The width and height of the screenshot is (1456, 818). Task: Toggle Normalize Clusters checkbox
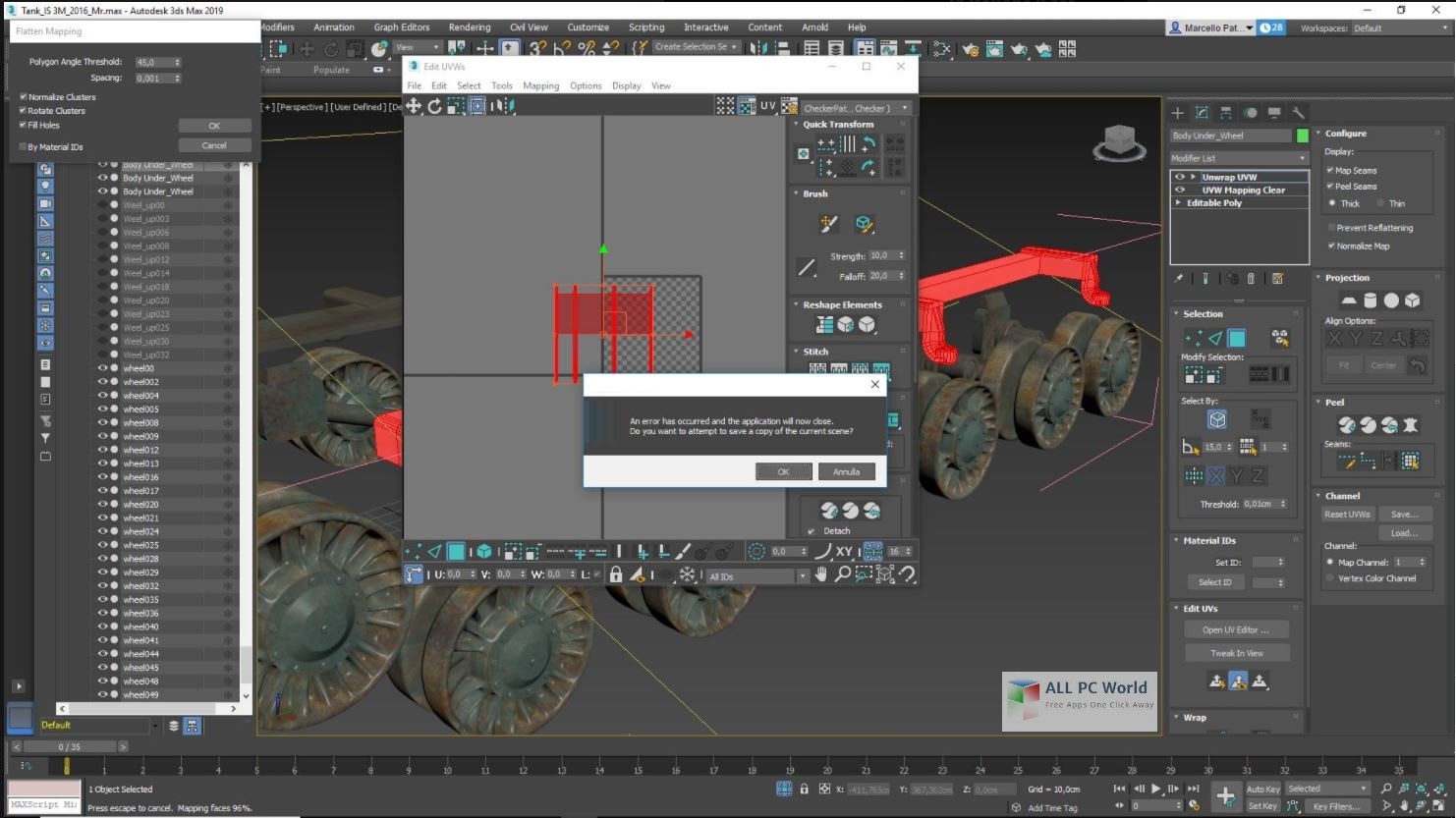pyautogui.click(x=23, y=97)
